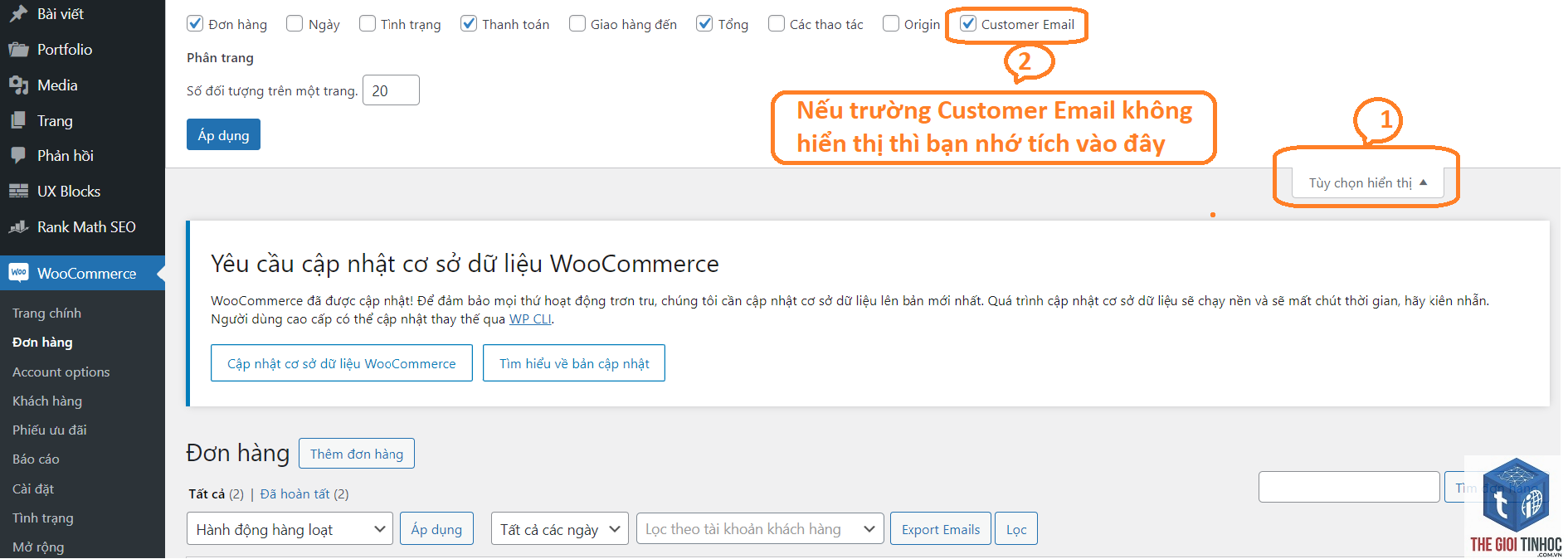Enable the Origin column checkbox
Image resolution: width=1568 pixels, height=559 pixels.
click(891, 23)
